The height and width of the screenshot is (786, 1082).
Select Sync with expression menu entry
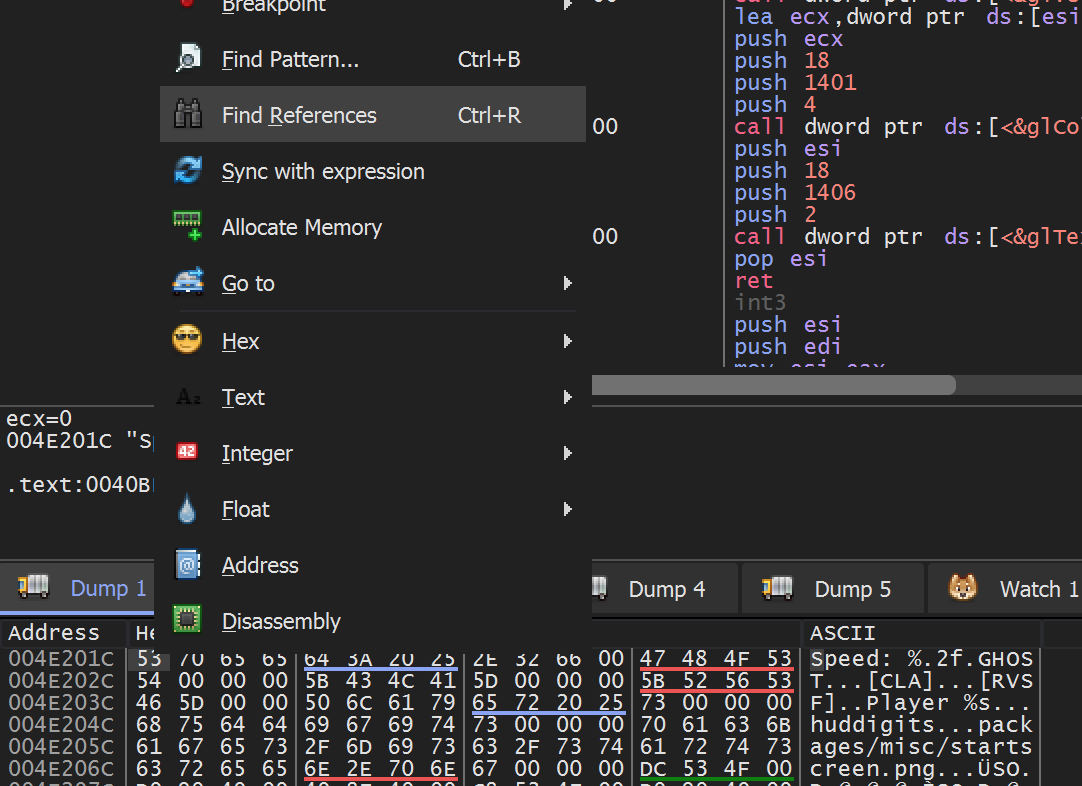click(373, 171)
